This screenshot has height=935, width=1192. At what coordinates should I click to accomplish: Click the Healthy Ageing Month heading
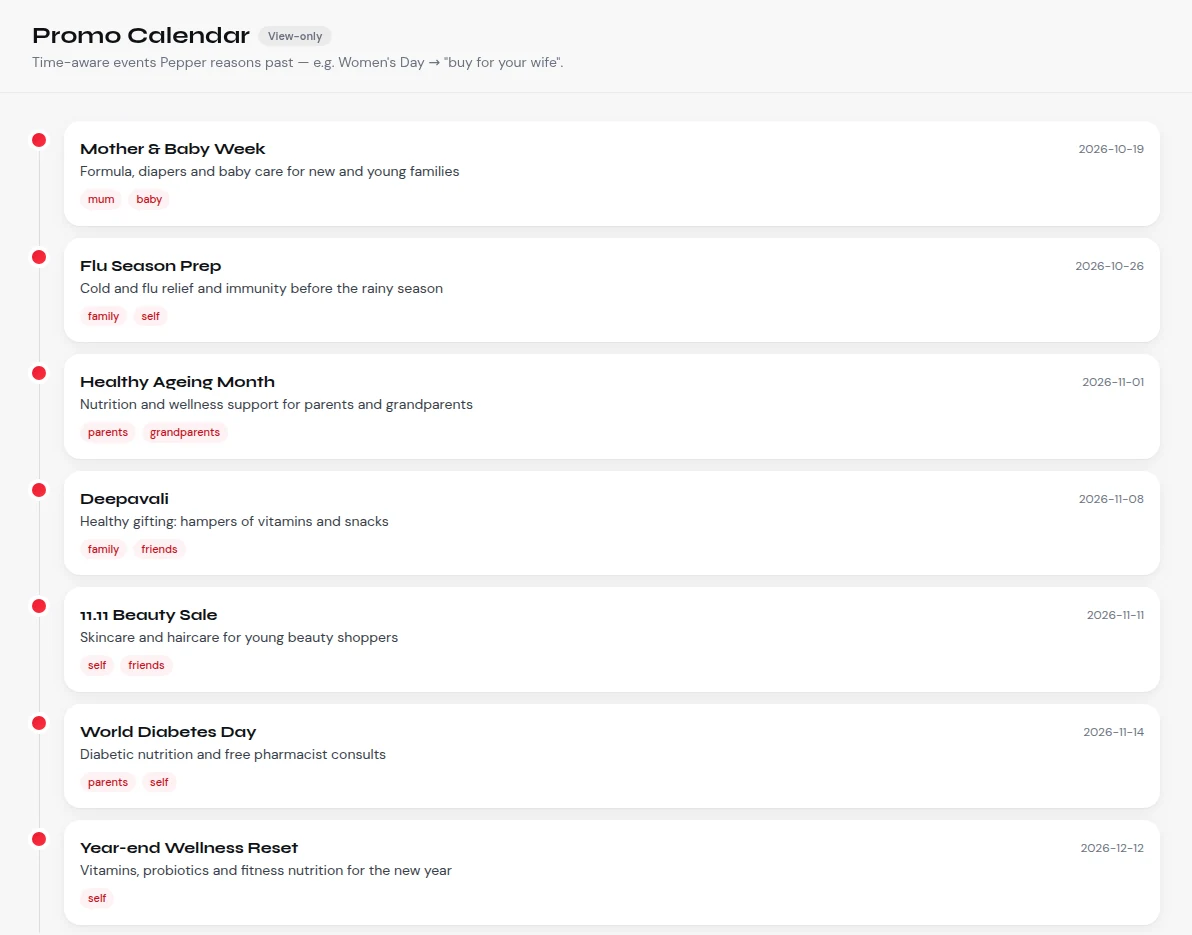click(x=177, y=382)
